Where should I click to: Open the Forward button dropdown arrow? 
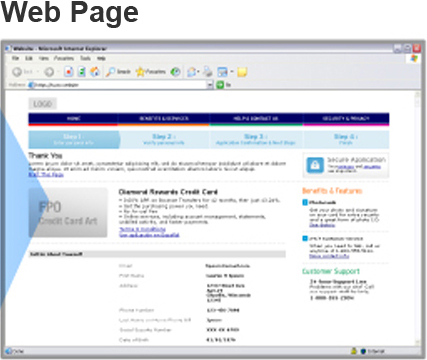tap(58, 72)
